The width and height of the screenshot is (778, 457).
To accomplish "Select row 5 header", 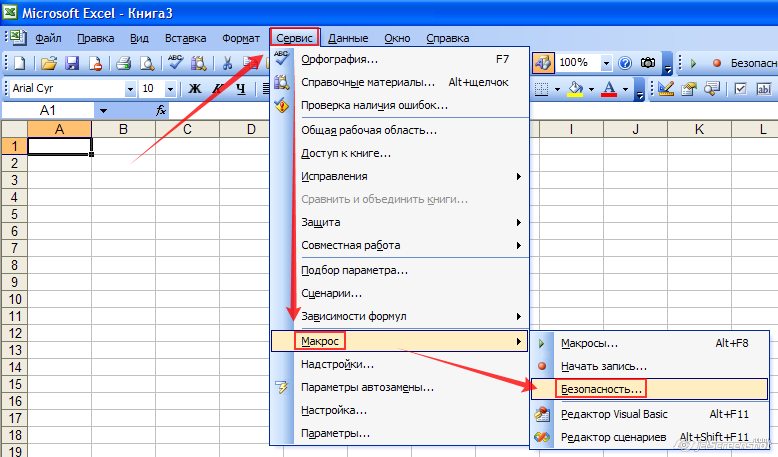I will click(x=14, y=214).
